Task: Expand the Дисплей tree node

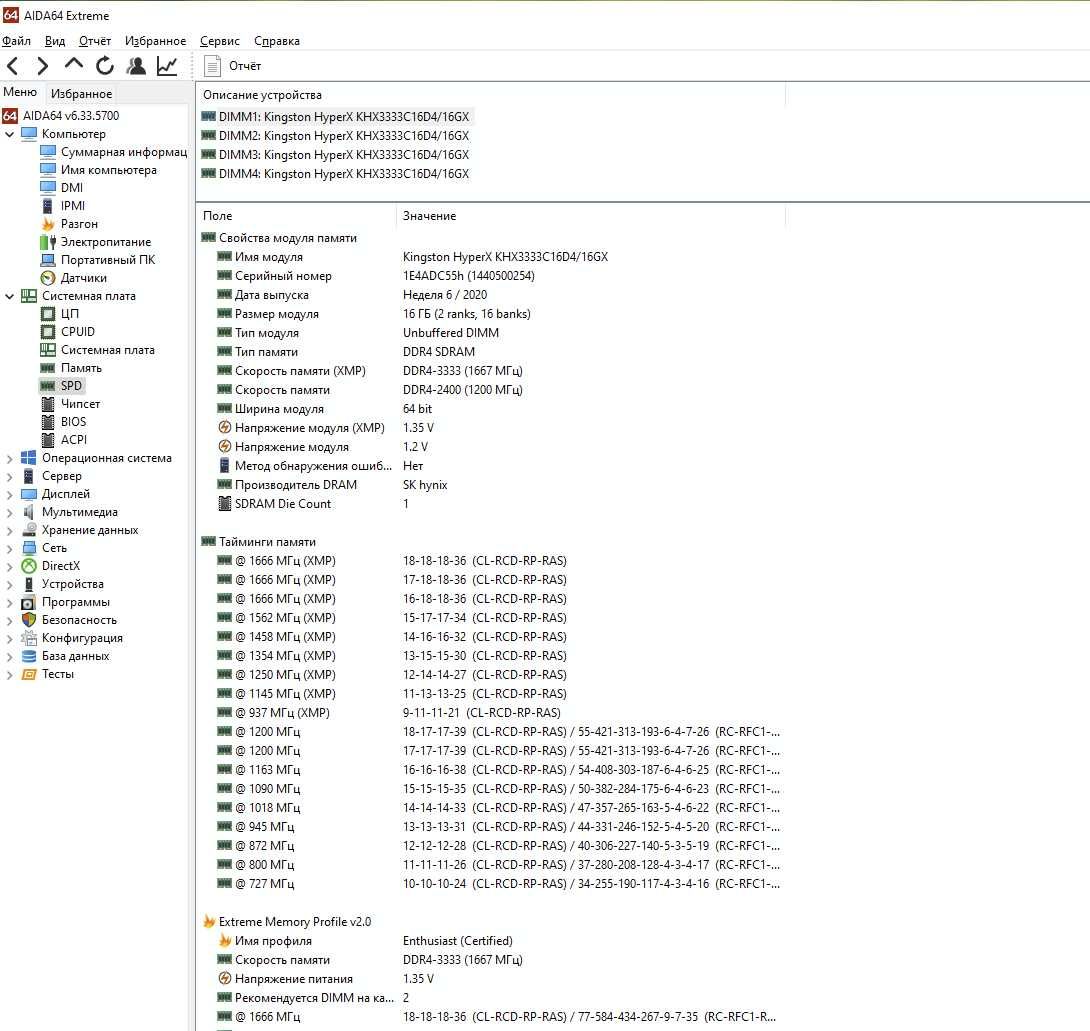Action: [10, 494]
